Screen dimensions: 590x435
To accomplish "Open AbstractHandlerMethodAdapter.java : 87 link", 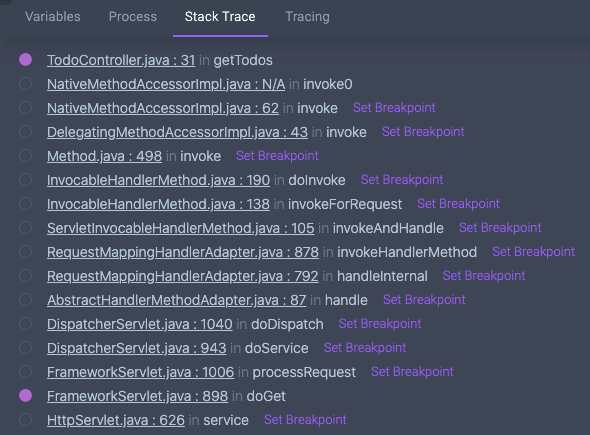I will coord(176,300).
